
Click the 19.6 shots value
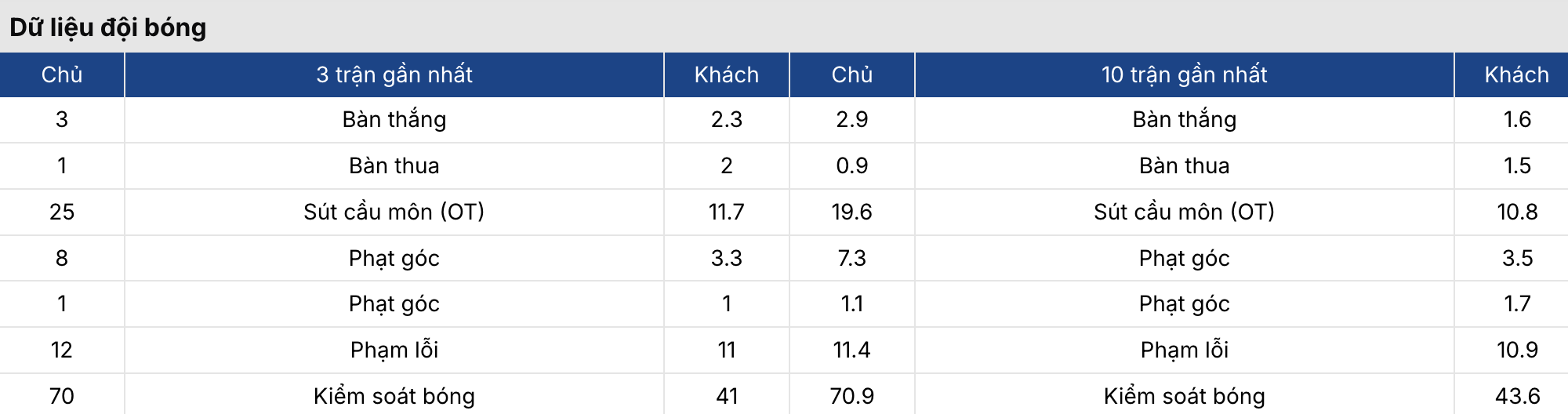click(851, 212)
